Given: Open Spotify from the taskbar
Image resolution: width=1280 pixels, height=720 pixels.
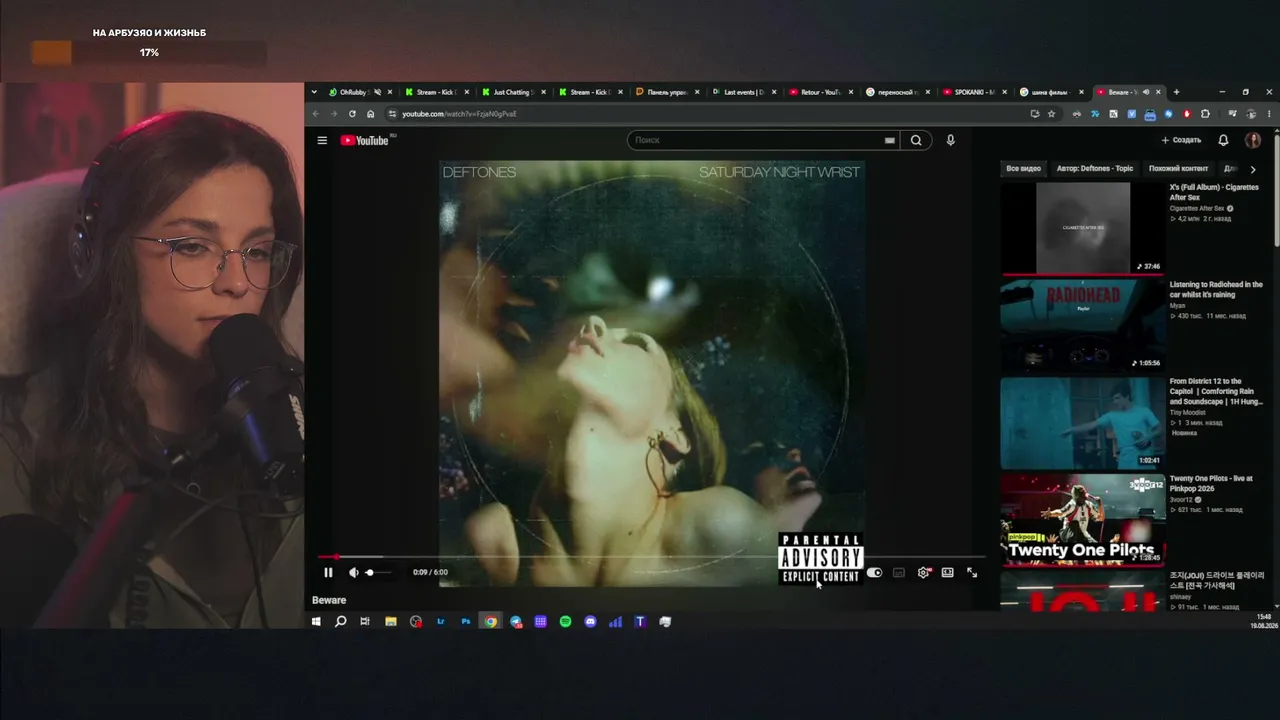Looking at the screenshot, I should [x=565, y=622].
